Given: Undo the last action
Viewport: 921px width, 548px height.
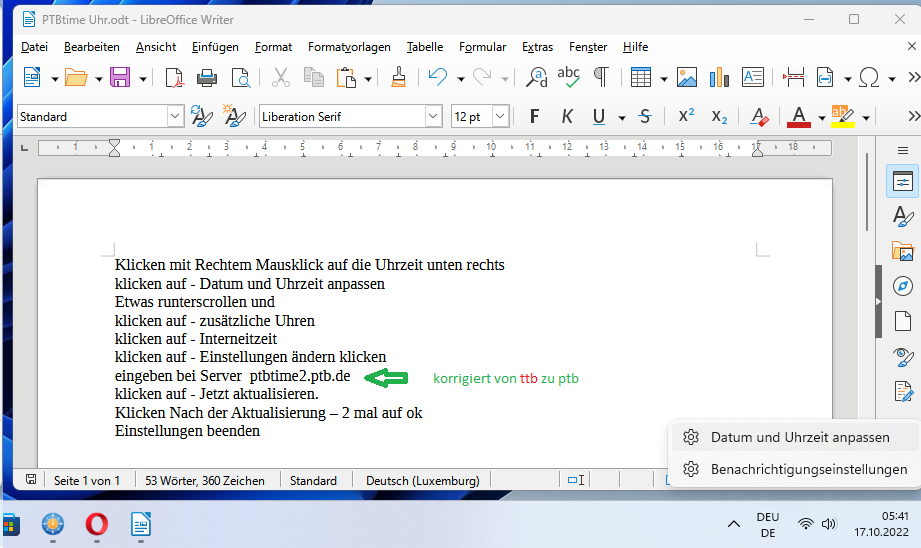Looking at the screenshot, I should 438,78.
